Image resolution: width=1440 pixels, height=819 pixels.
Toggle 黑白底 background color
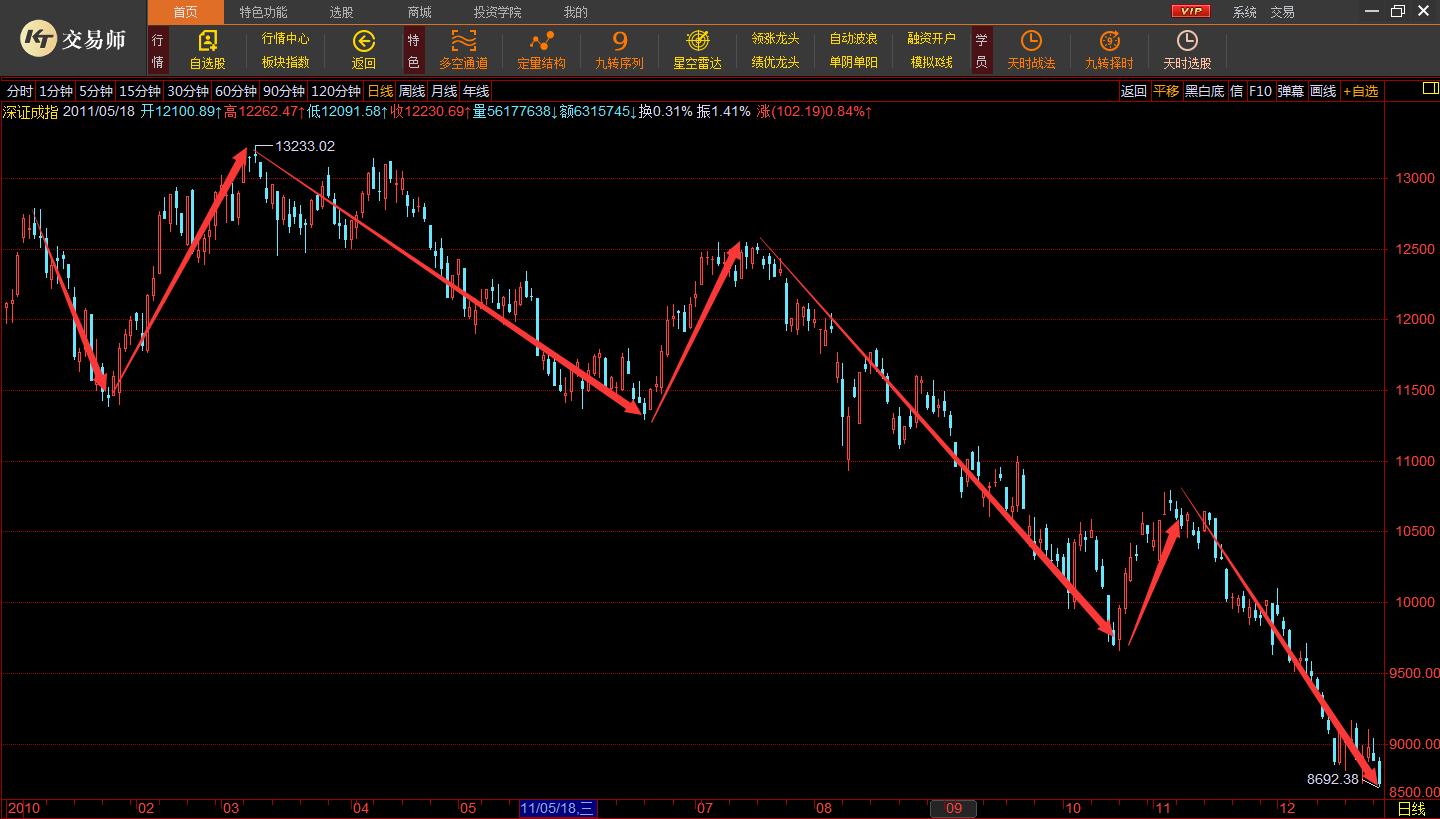[x=1204, y=91]
